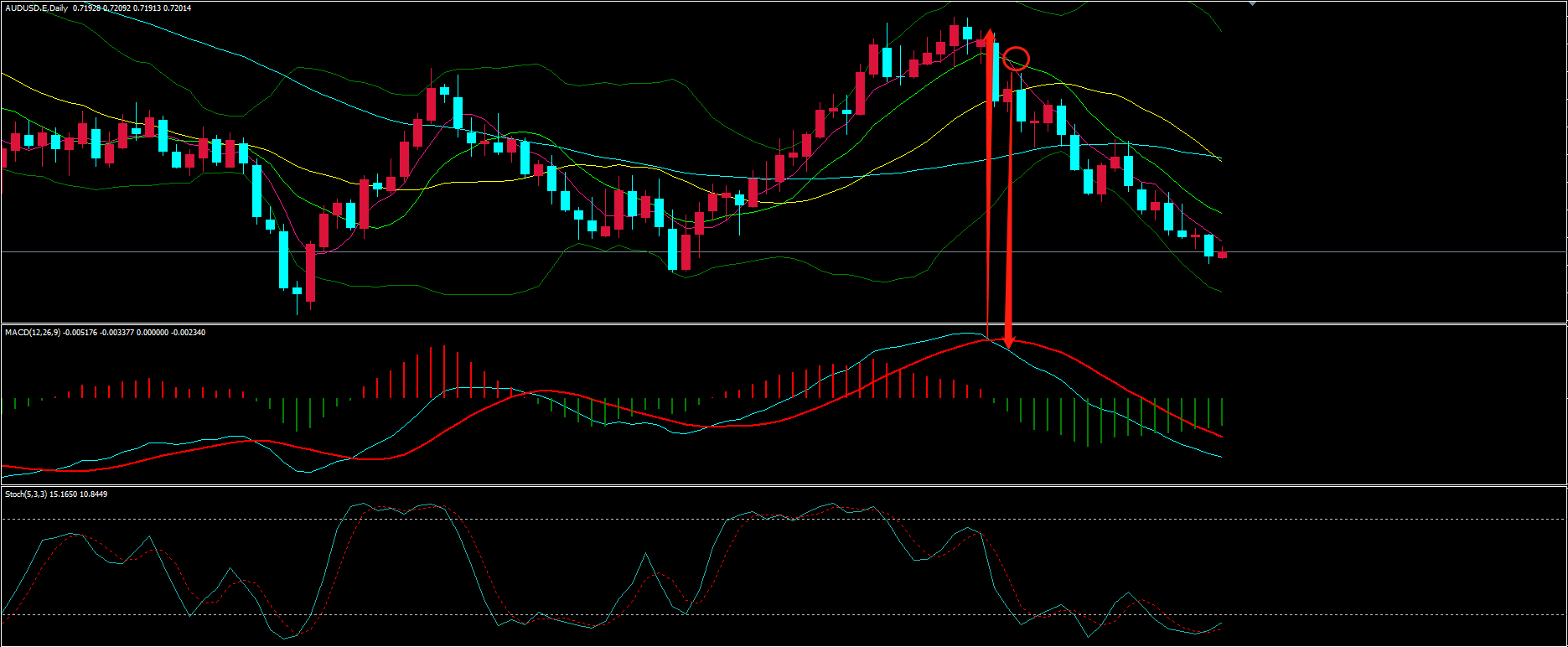Click the longest green MACD histogram bar
This screenshot has width=1568, height=647.
1088,422
